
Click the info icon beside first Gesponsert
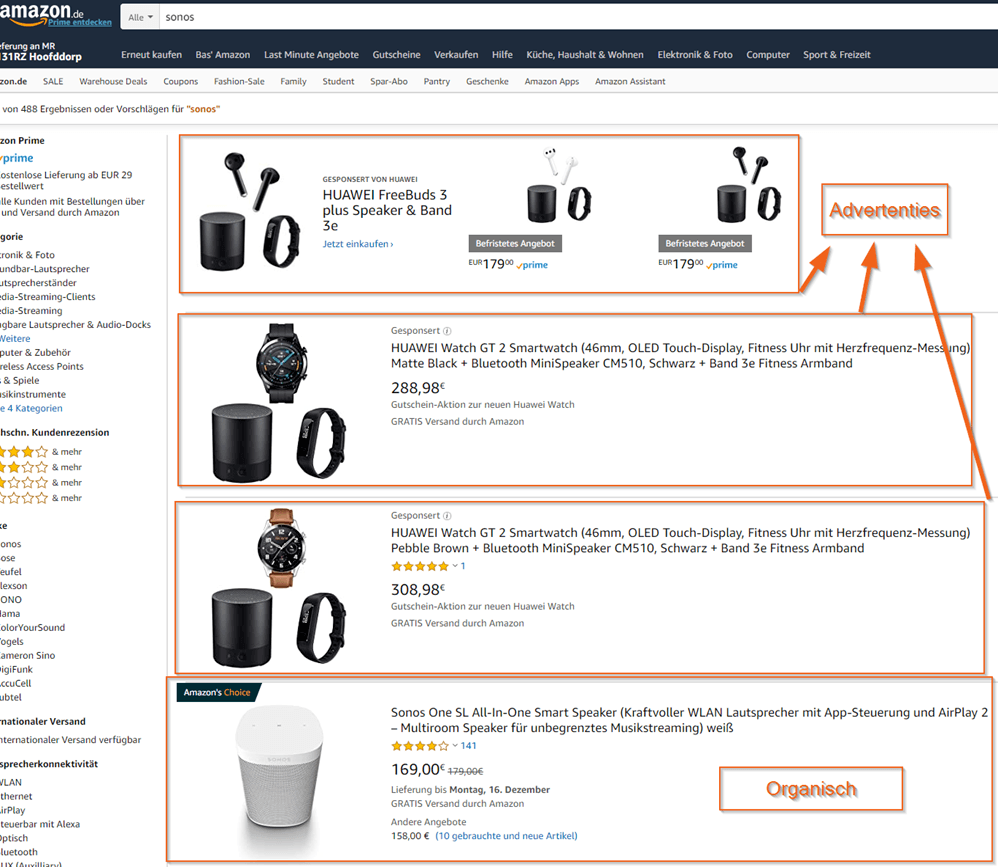point(447,331)
